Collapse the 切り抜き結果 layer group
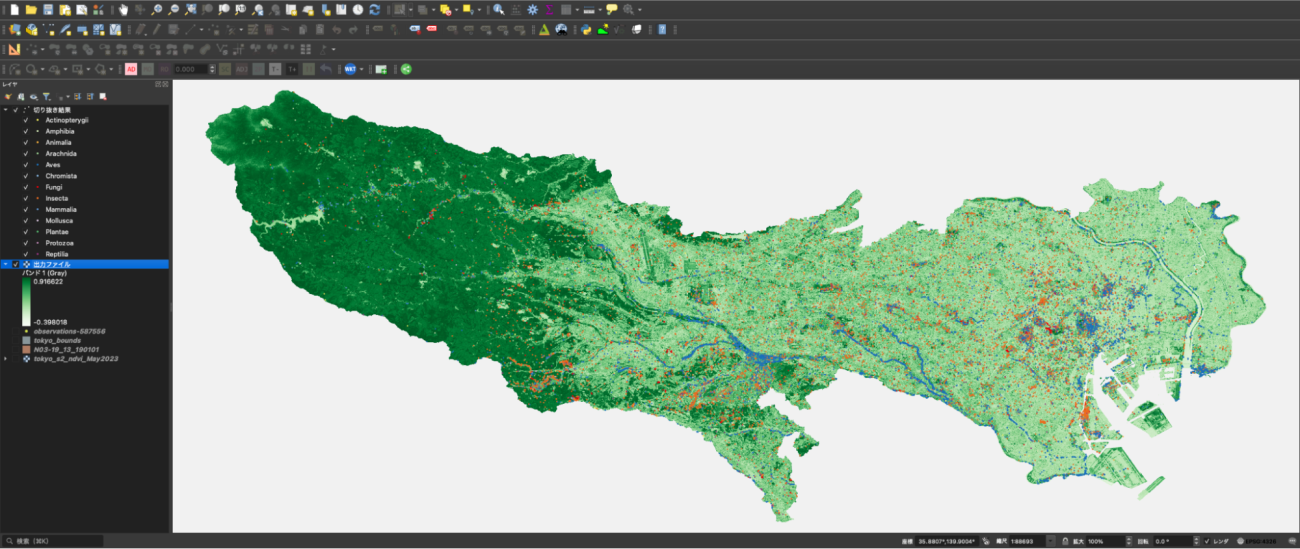Viewport: 1300px width, 549px height. click(6, 109)
